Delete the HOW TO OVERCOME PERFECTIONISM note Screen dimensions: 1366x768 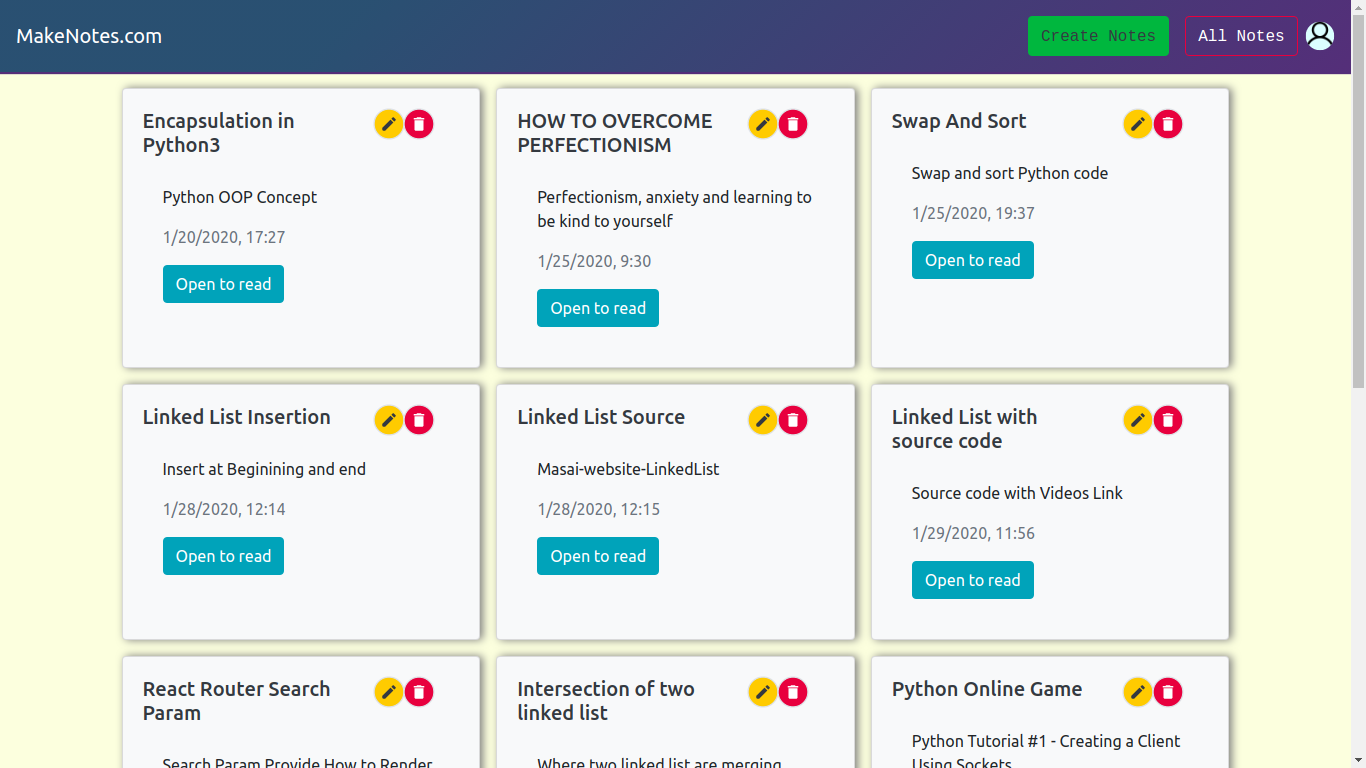click(x=793, y=124)
